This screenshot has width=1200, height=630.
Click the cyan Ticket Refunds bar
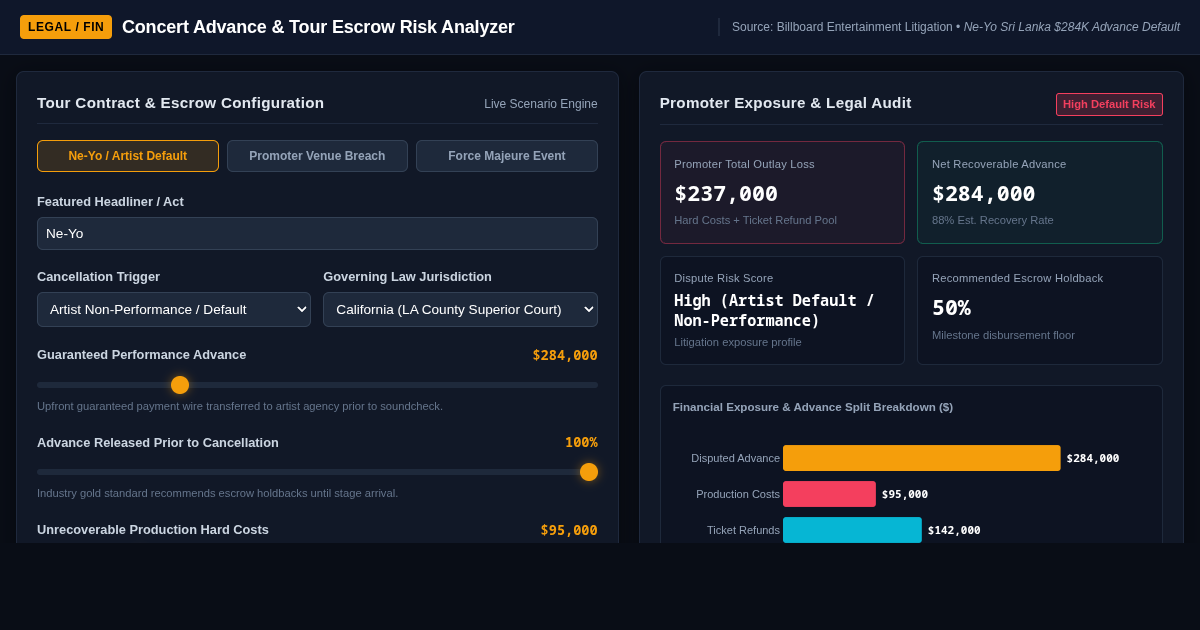coord(852,530)
